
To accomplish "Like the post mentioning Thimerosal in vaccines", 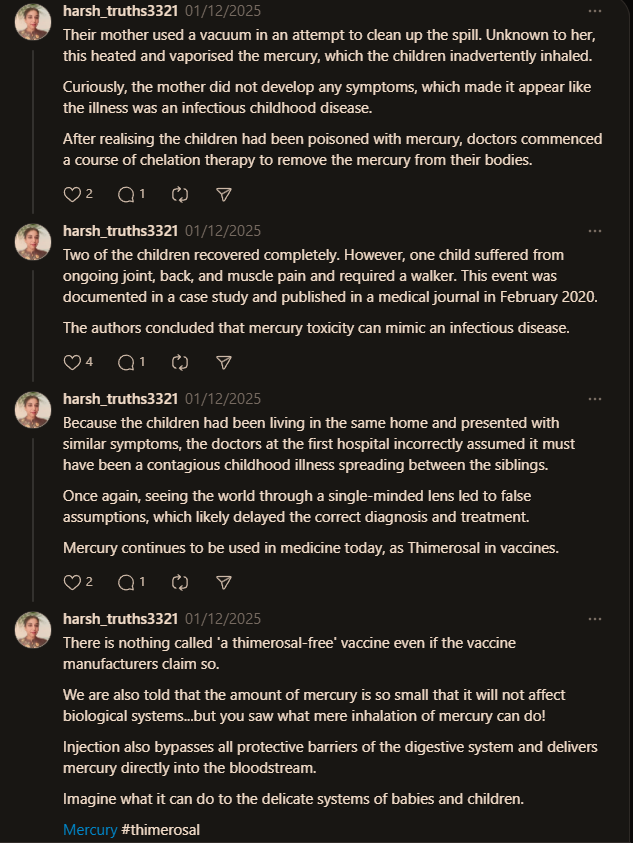I will (72, 582).
